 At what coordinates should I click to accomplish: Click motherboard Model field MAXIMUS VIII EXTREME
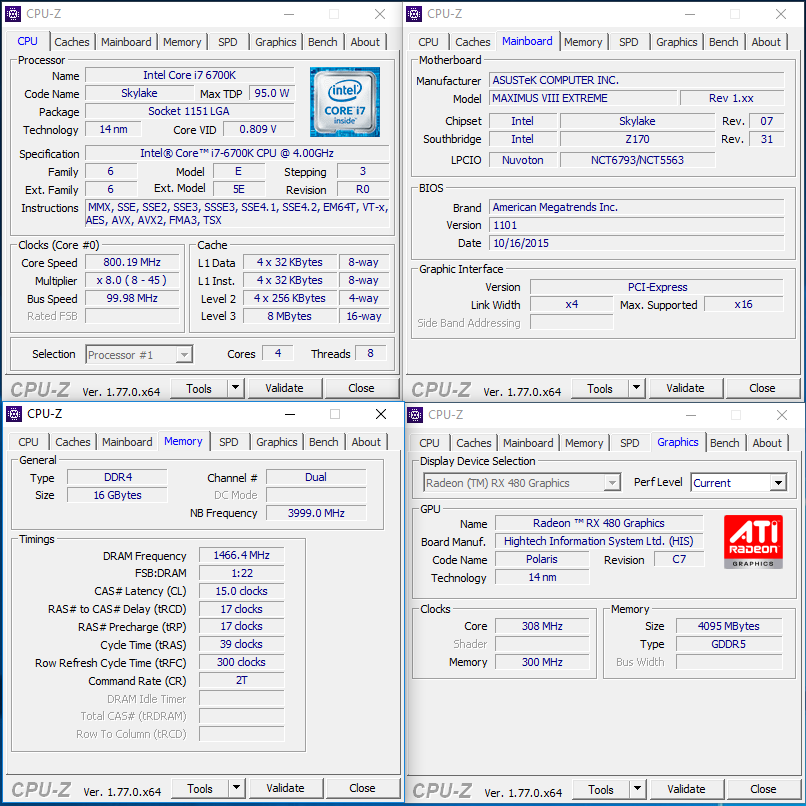click(583, 98)
